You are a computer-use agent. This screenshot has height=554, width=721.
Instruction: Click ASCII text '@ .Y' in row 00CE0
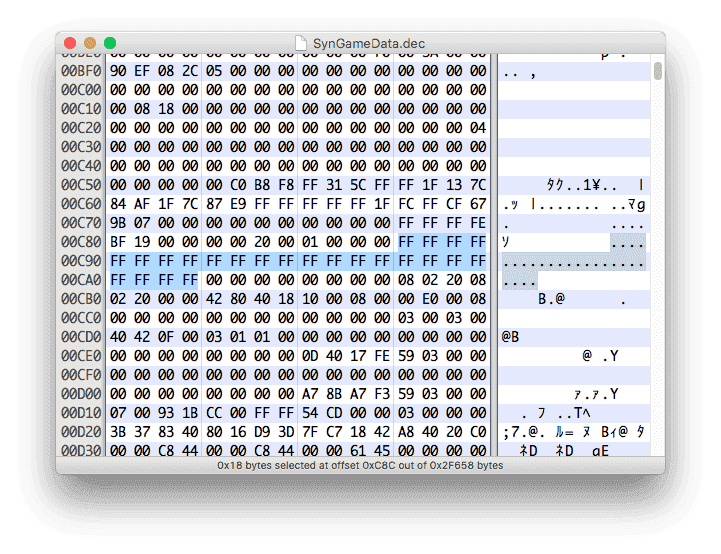tap(601, 356)
